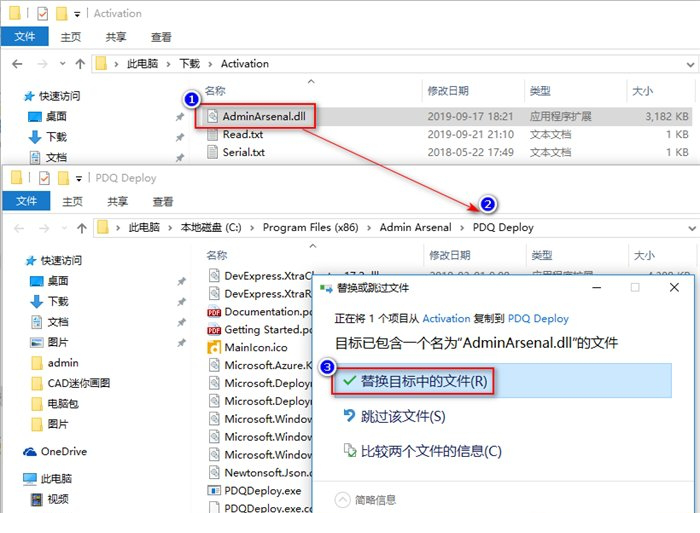Open 查看 tab in PDQ Deploy window
This screenshot has height=533, width=700.
163,202
